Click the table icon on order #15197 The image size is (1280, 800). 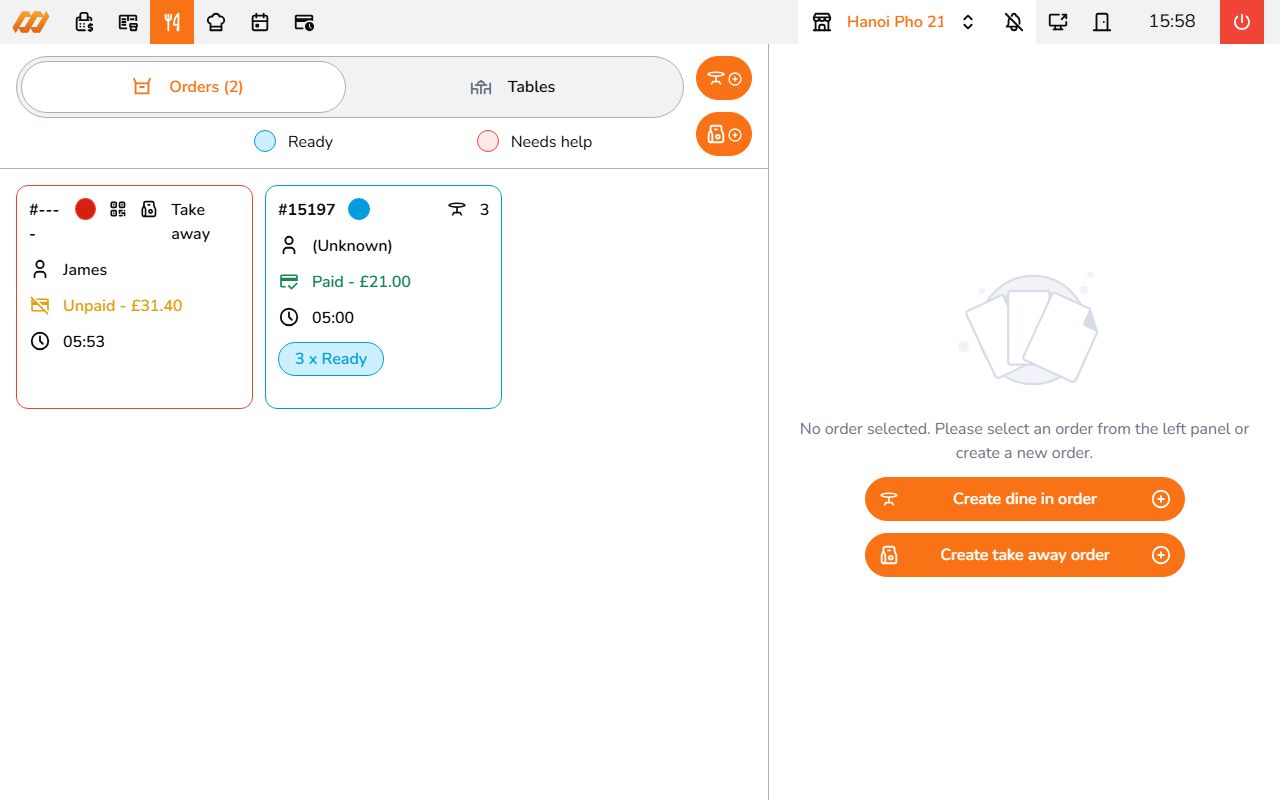pyautogui.click(x=457, y=209)
